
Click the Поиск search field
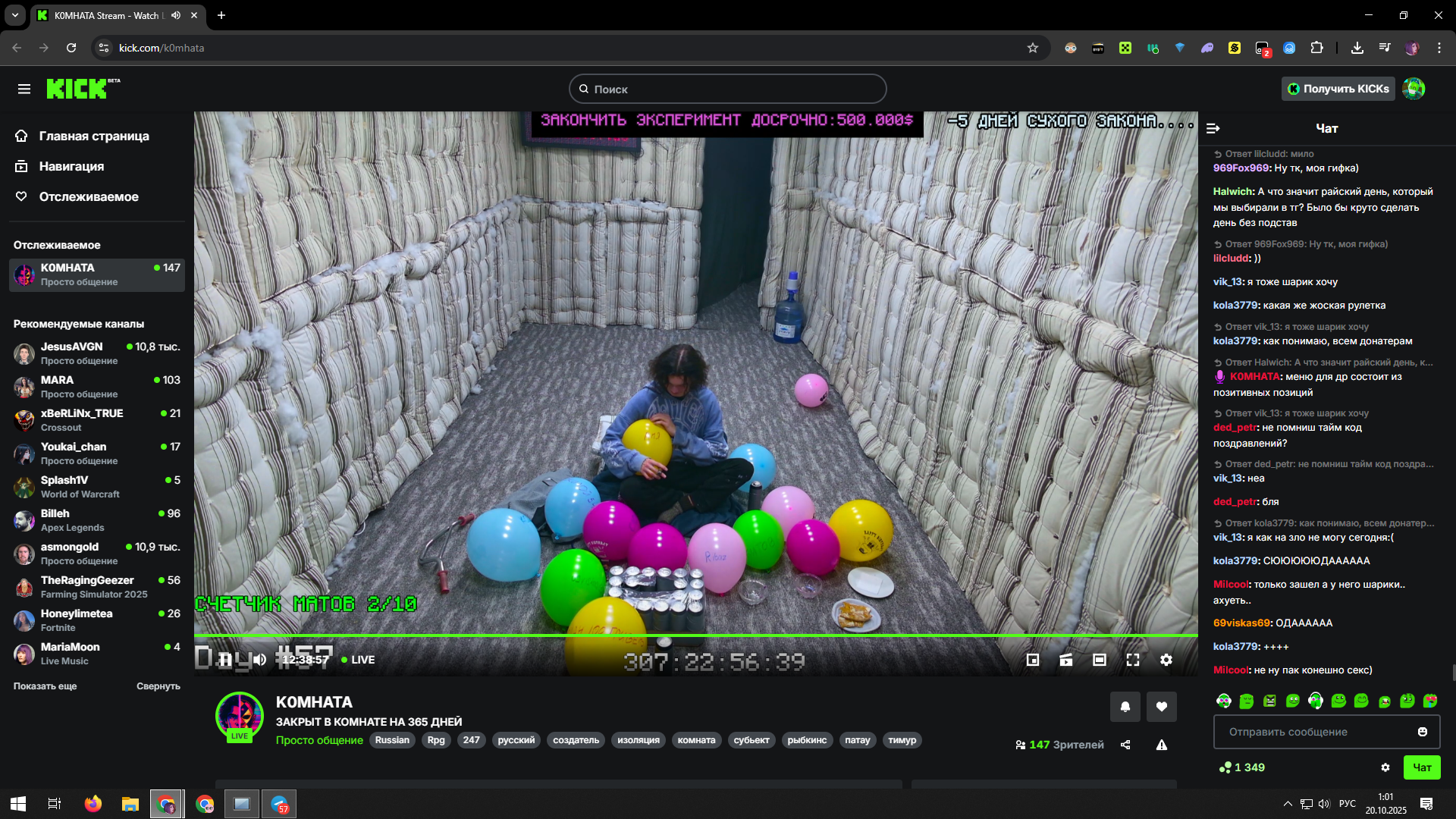point(728,89)
